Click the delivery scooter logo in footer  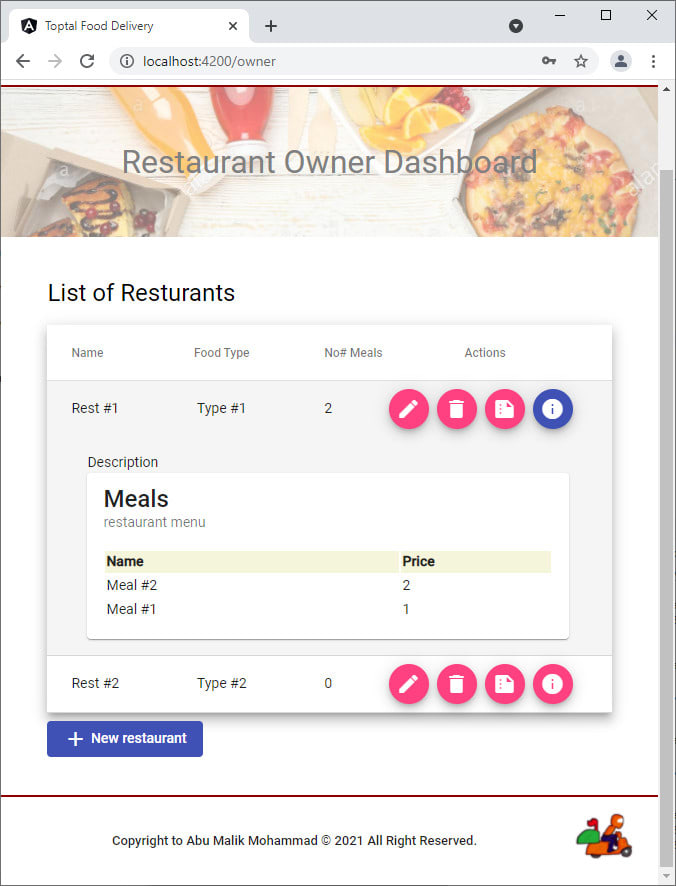(x=604, y=836)
